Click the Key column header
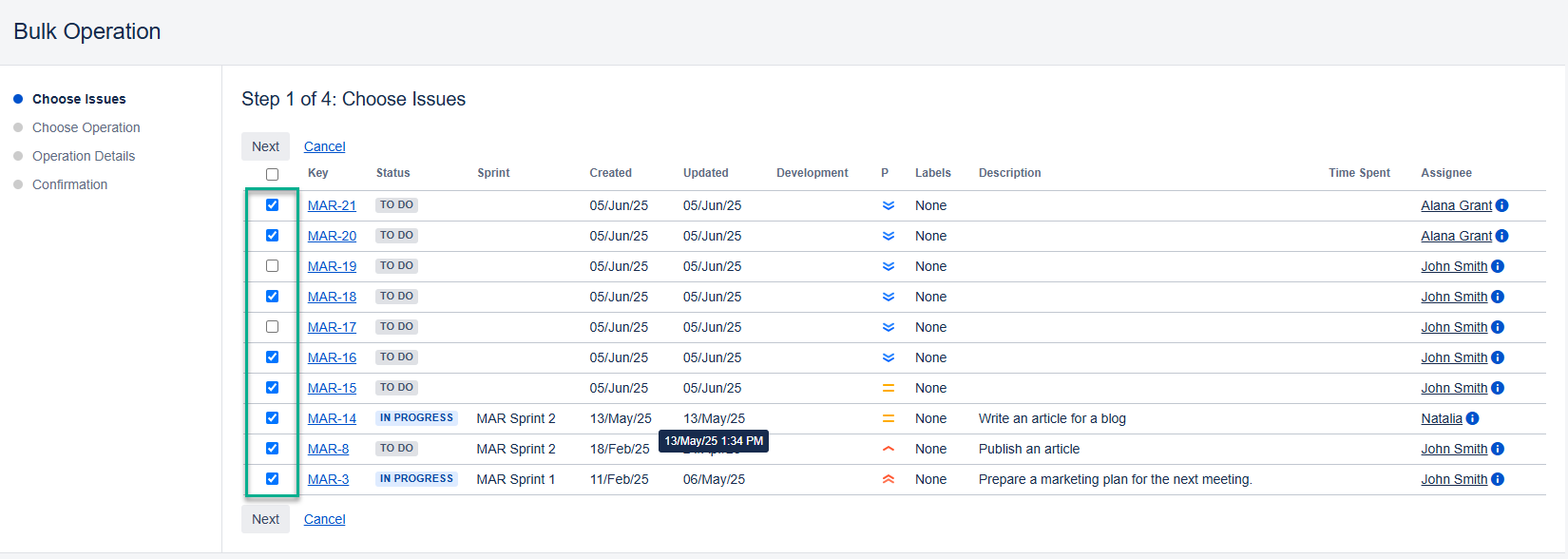The image size is (1568, 559). [318, 173]
